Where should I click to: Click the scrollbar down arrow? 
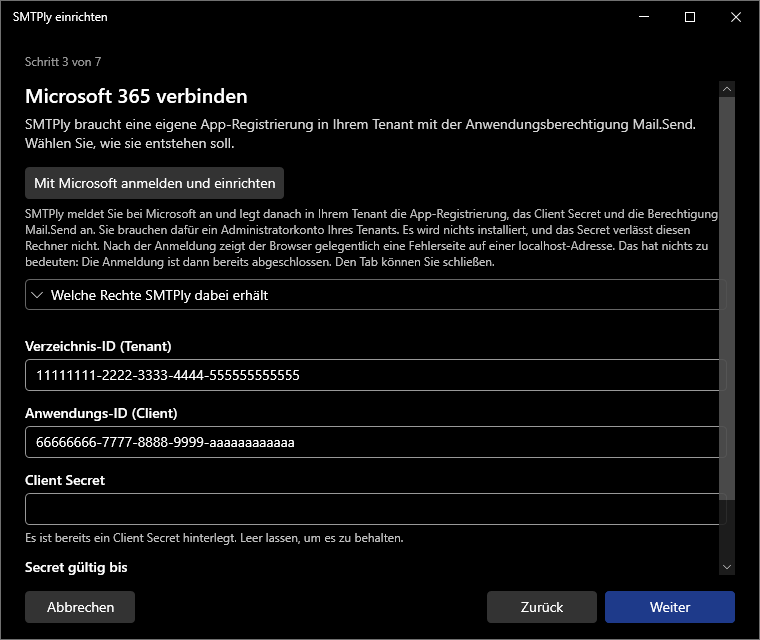[727, 567]
